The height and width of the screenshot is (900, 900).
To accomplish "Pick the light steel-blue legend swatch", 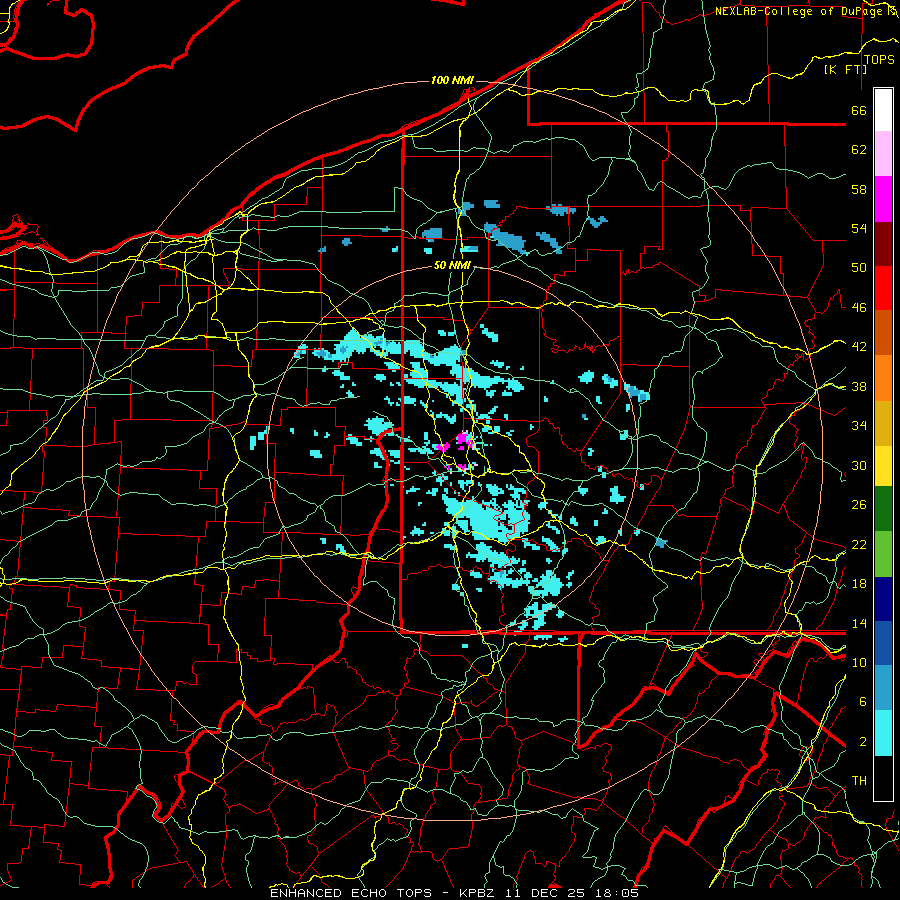I will pos(883,689).
